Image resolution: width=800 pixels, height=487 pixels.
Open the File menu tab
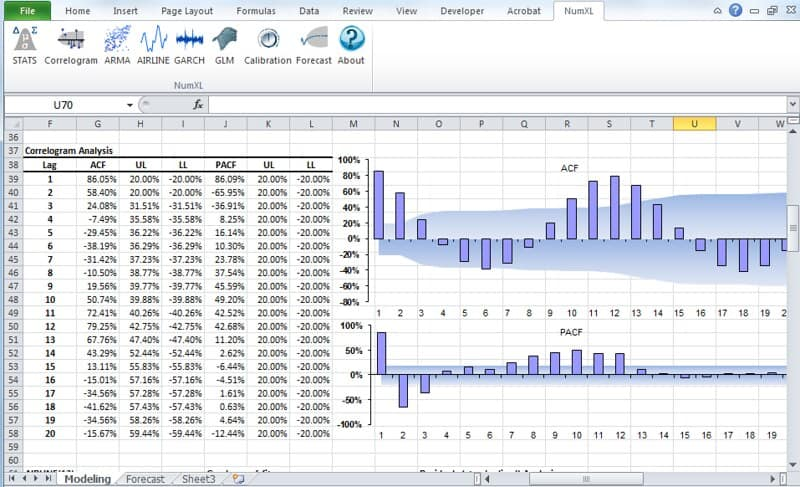(27, 11)
